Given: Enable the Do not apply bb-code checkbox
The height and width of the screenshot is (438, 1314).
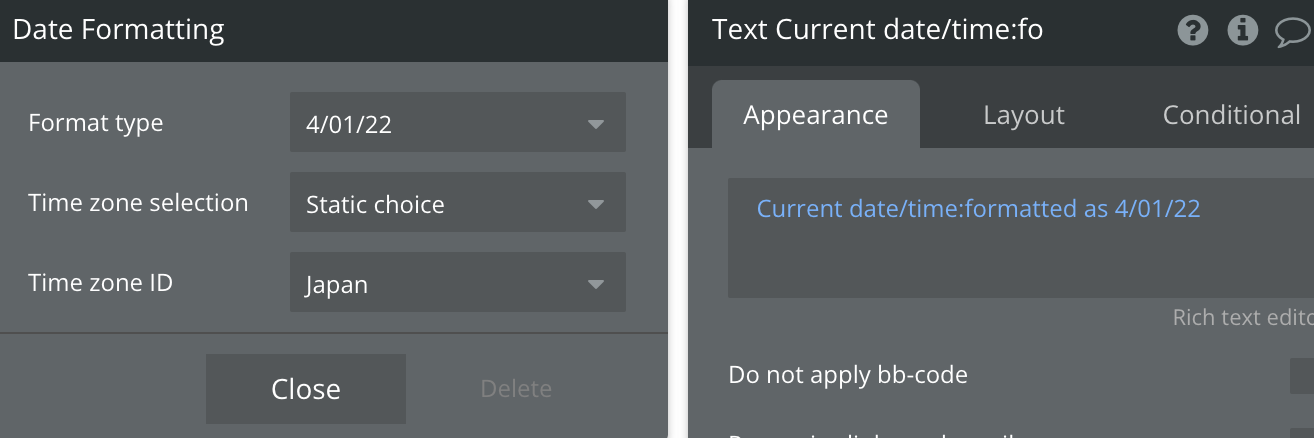Looking at the screenshot, I should click(1302, 376).
